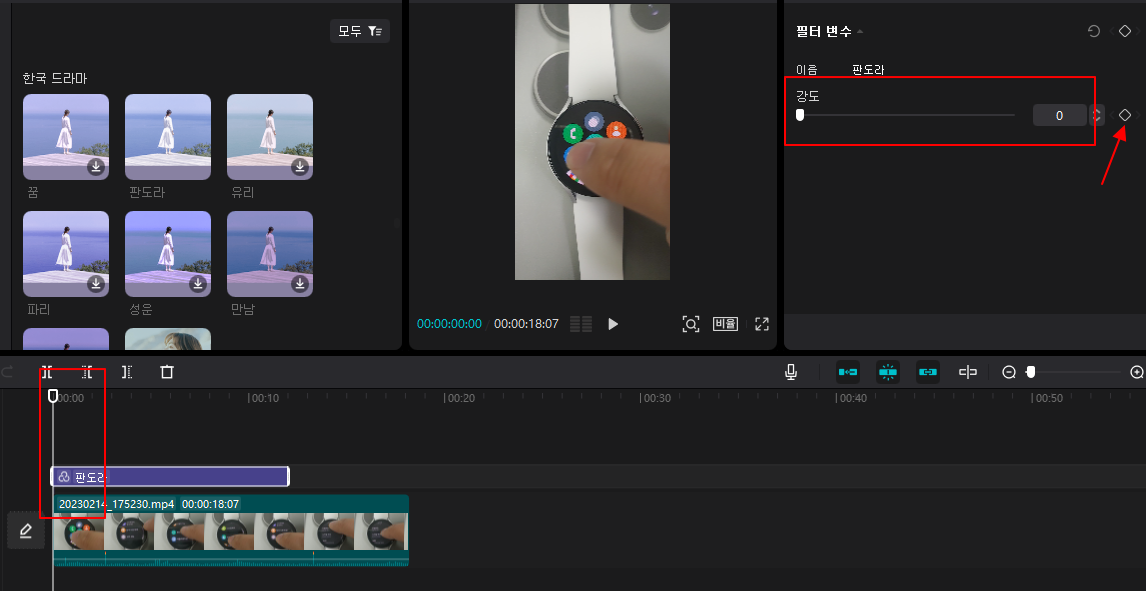Screen dimensions: 1146x591
Task: Download the 꿈 filter
Action: (x=96, y=167)
